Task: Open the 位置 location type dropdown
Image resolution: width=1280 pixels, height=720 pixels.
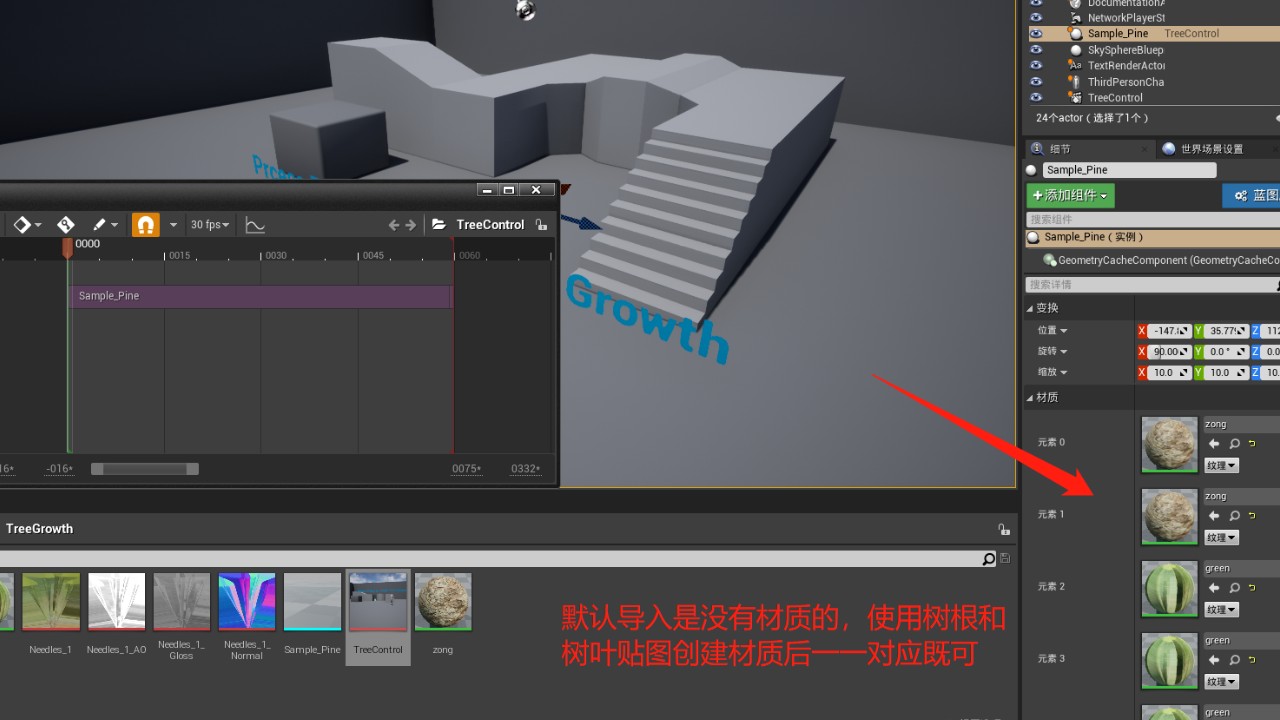Action: (1052, 330)
